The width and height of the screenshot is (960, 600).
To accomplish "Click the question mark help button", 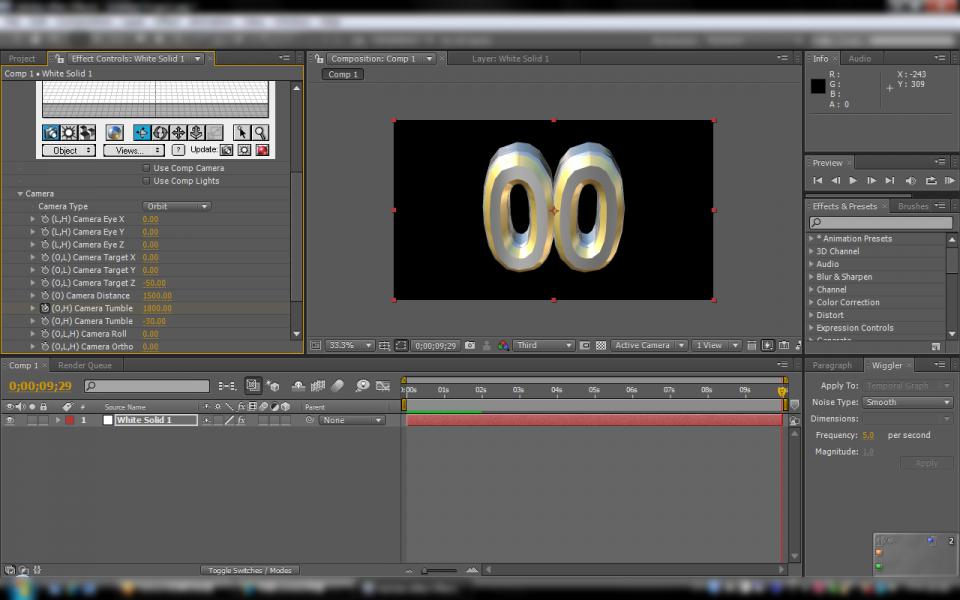I will pos(178,150).
